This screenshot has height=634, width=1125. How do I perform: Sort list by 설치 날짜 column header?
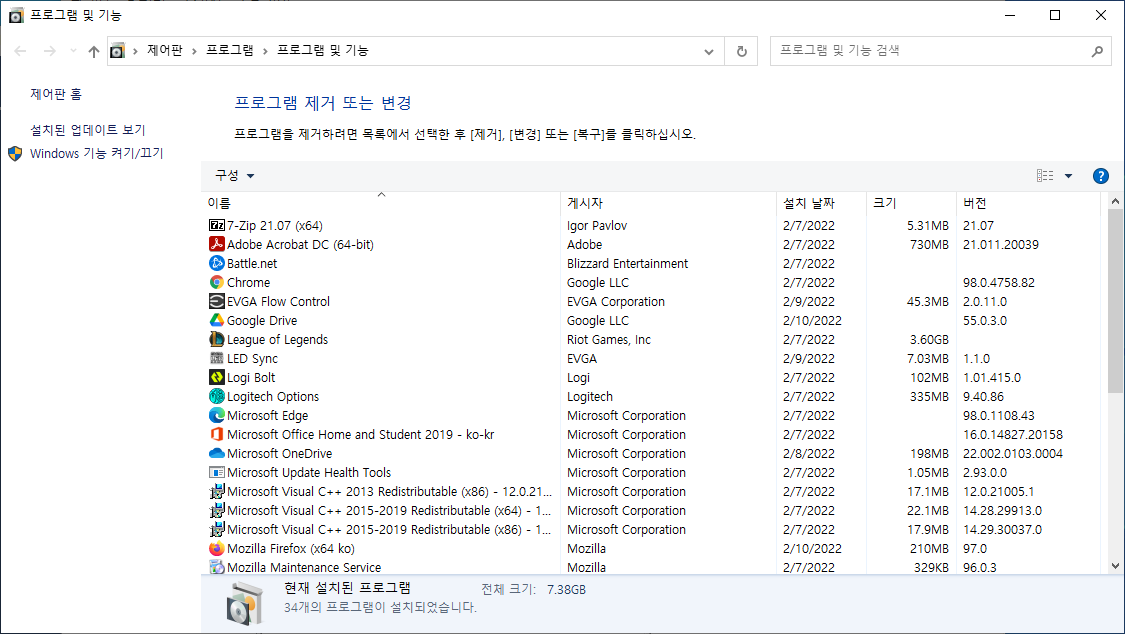click(822, 203)
